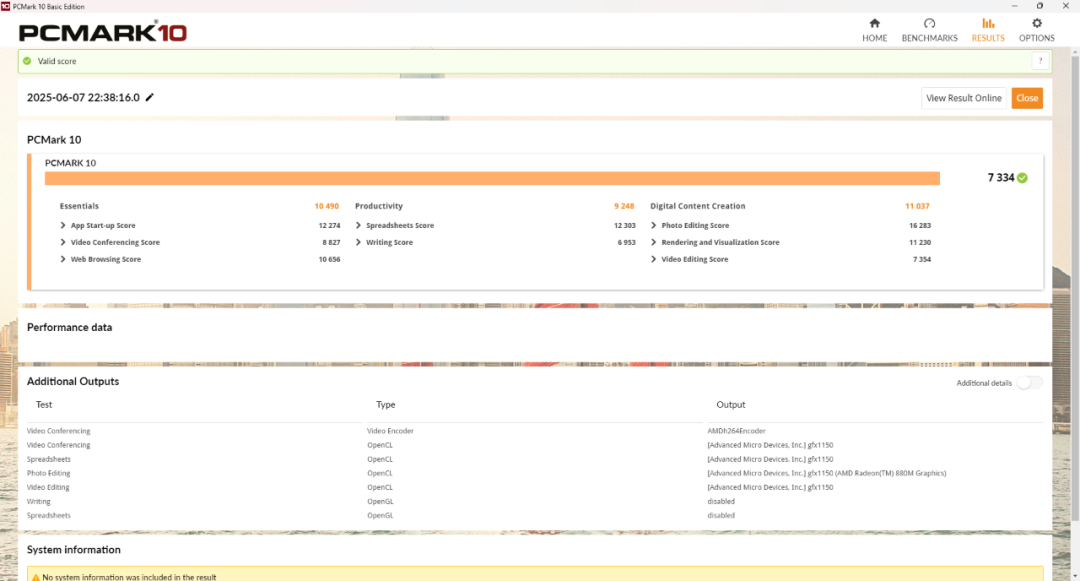1080x581 pixels.
Task: Toggle the Additional details switch
Action: point(1029,383)
